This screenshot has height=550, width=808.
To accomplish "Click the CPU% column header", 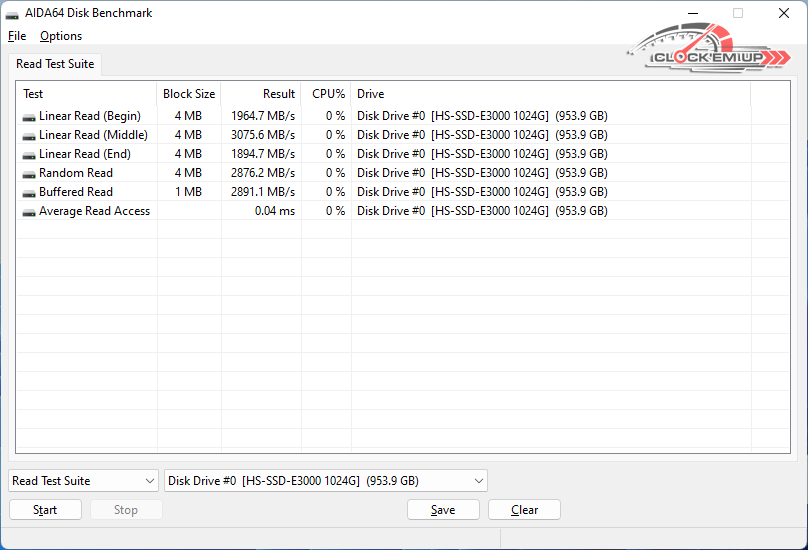I will pyautogui.click(x=328, y=94).
